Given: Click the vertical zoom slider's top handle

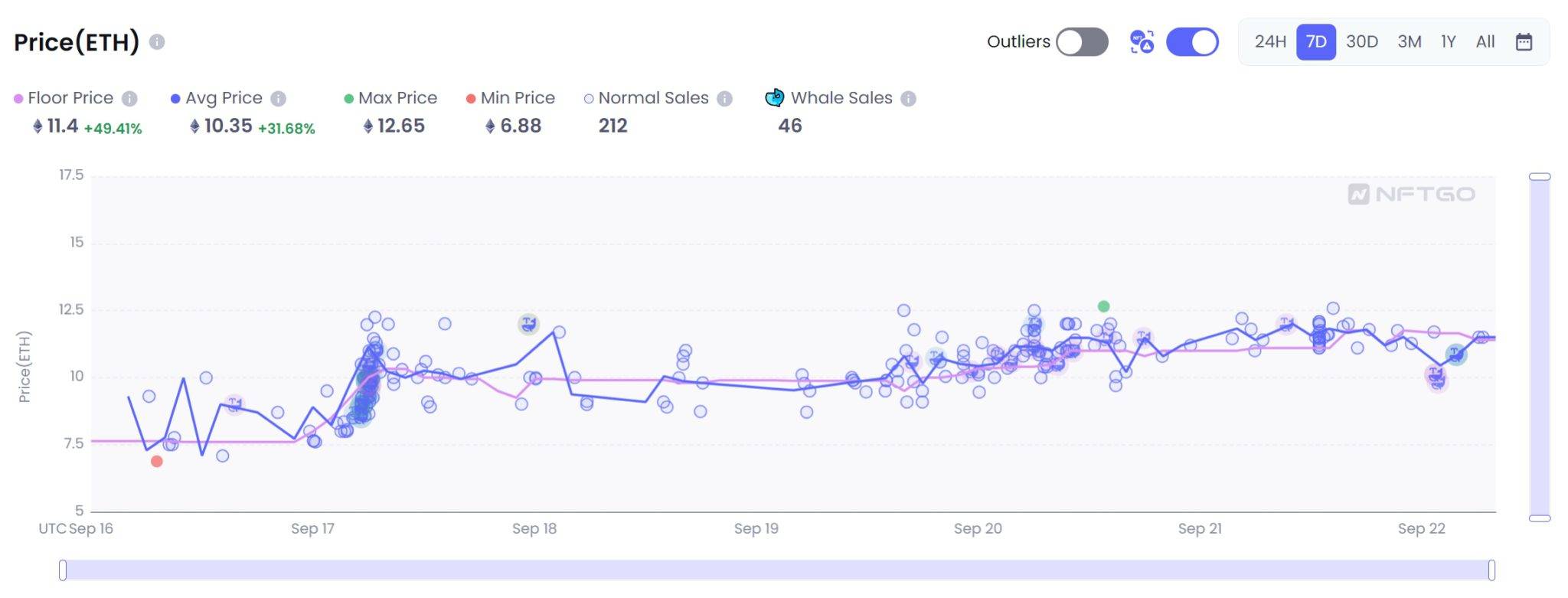Looking at the screenshot, I should click(x=1540, y=177).
